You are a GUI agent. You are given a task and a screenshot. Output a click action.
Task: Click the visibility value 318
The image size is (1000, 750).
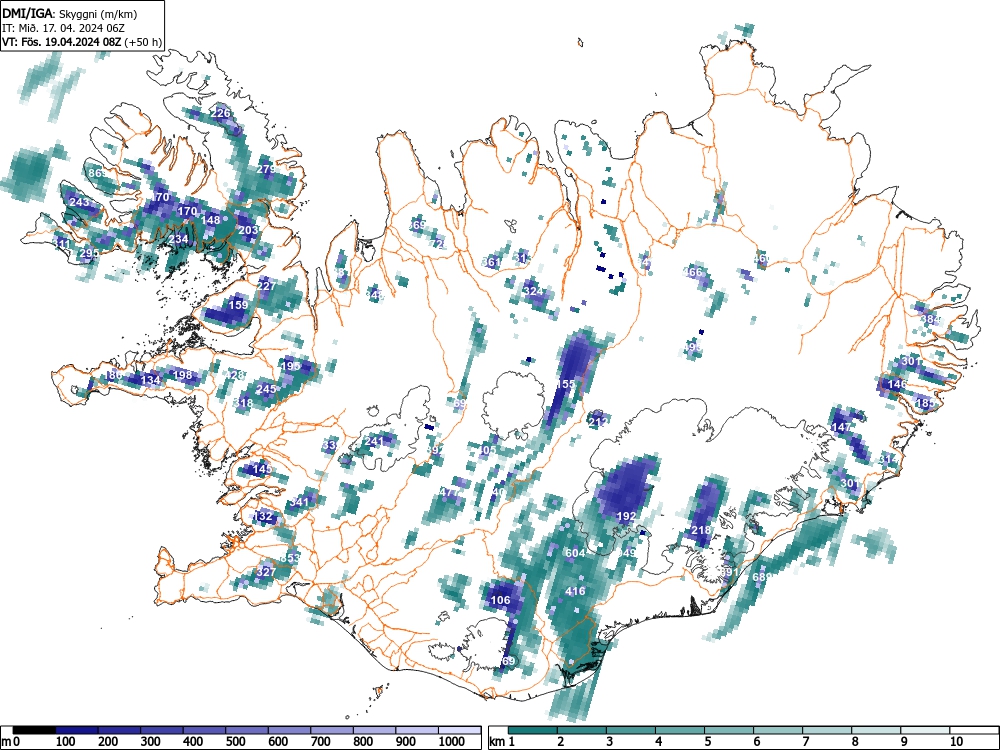pyautogui.click(x=243, y=403)
